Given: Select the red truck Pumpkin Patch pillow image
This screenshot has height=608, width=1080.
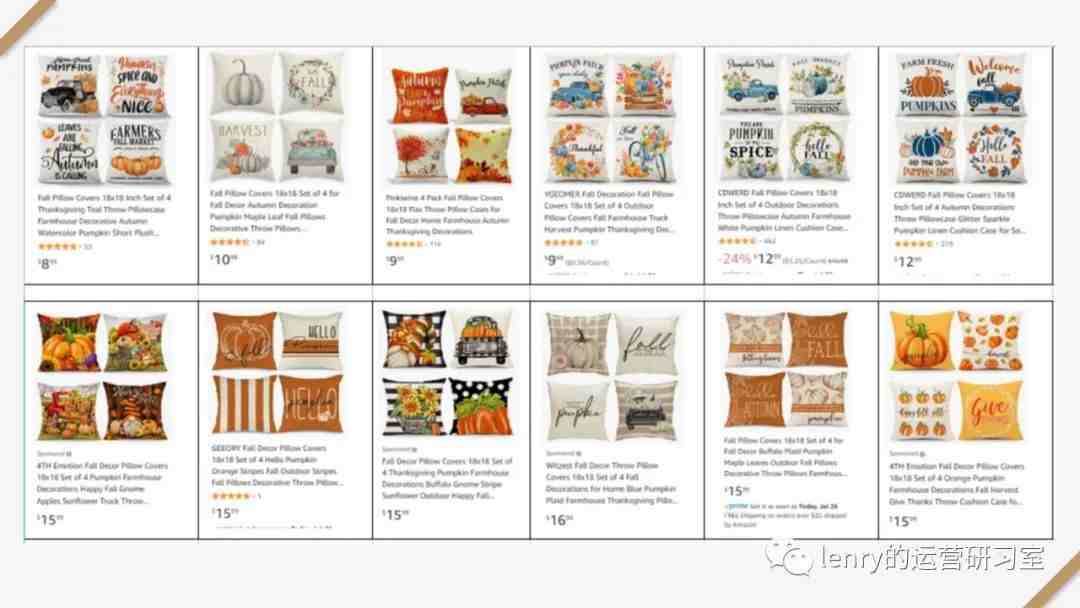Looking at the screenshot, I should (451, 125).
